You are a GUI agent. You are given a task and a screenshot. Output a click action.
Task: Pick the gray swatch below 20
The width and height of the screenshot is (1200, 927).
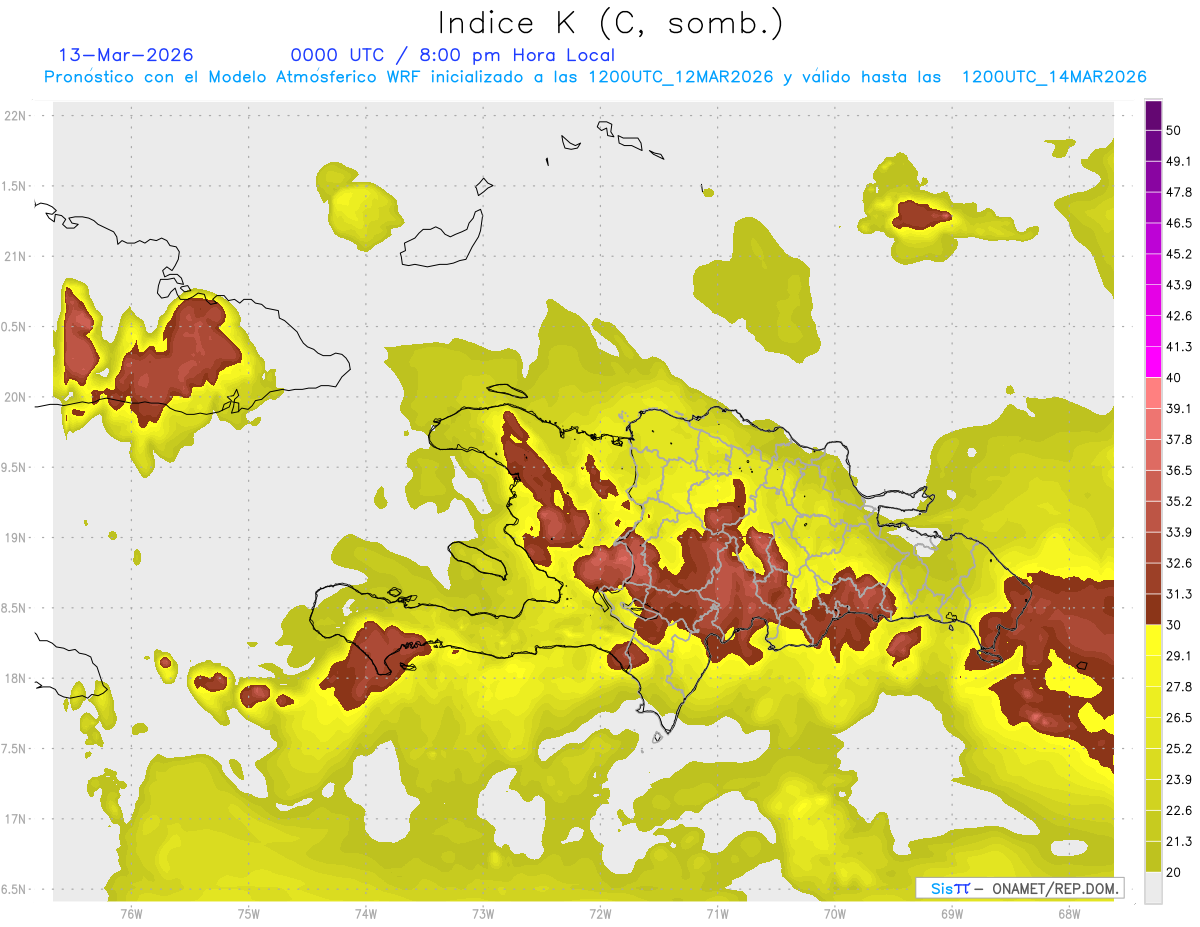(x=1153, y=888)
